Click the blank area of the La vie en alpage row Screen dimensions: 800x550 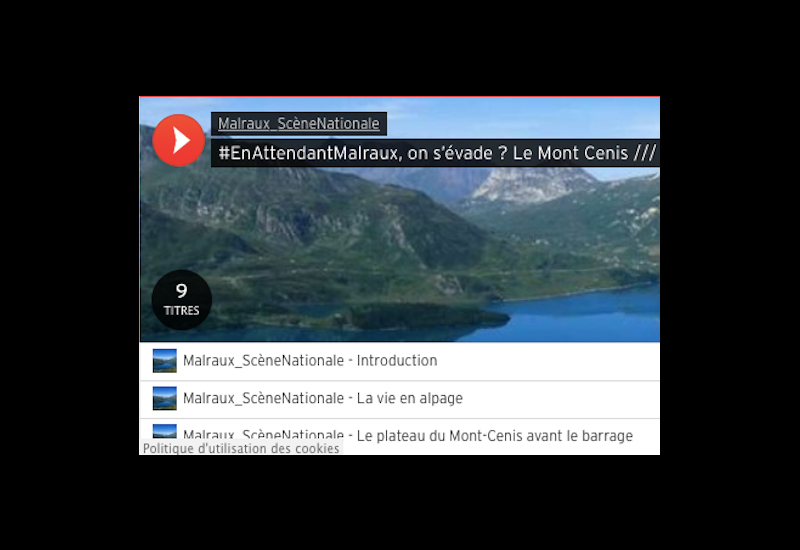(x=561, y=398)
